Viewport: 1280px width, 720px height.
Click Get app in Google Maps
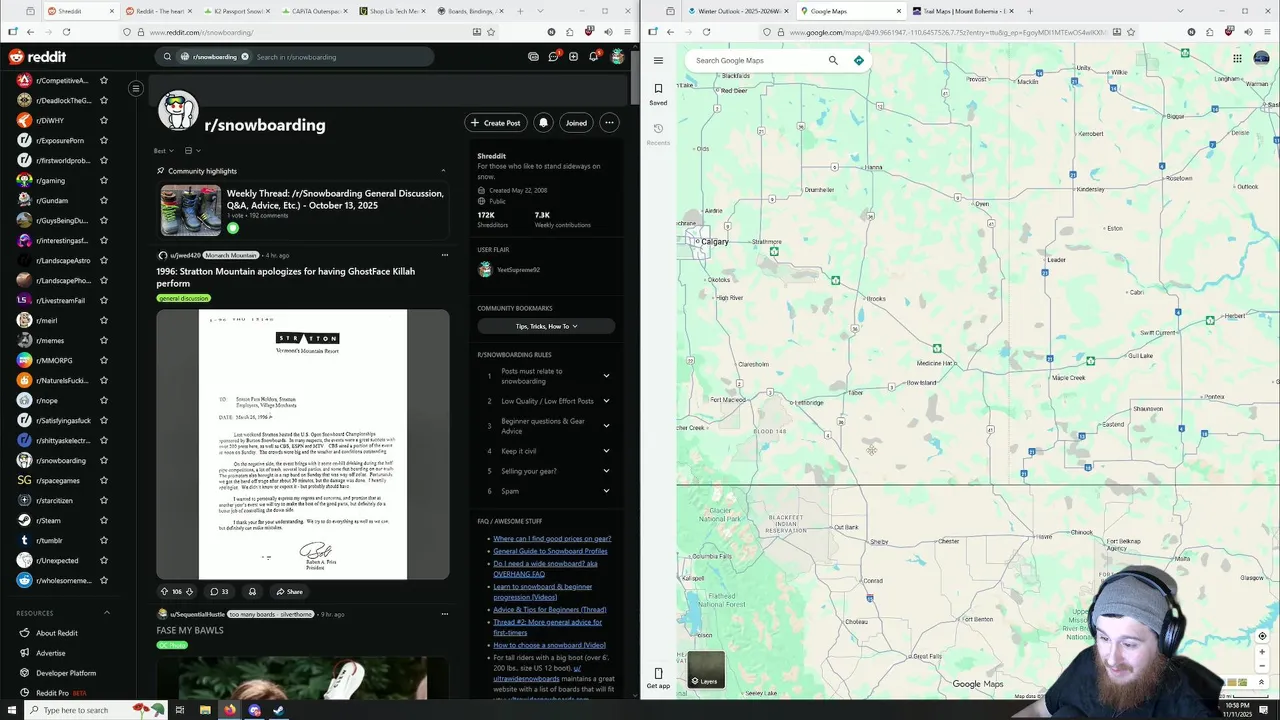click(x=658, y=678)
